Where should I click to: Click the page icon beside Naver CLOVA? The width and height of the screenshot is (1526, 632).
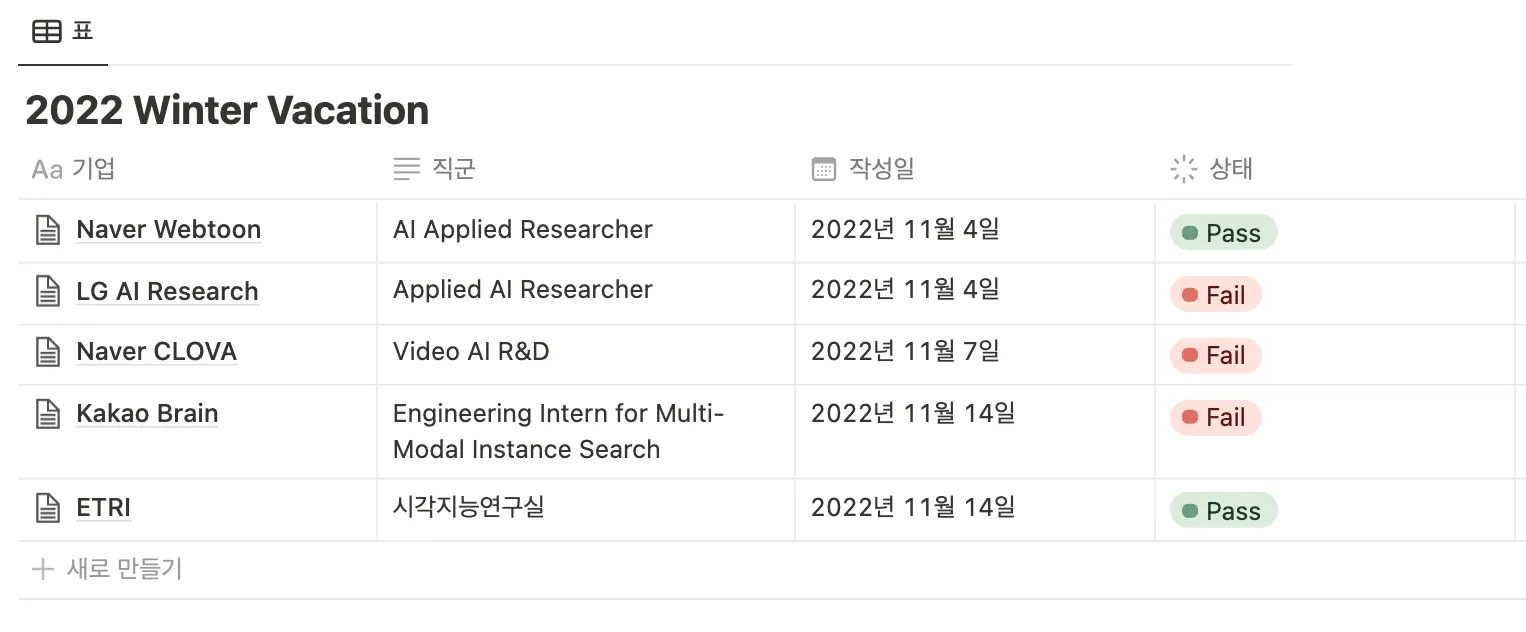pos(47,352)
